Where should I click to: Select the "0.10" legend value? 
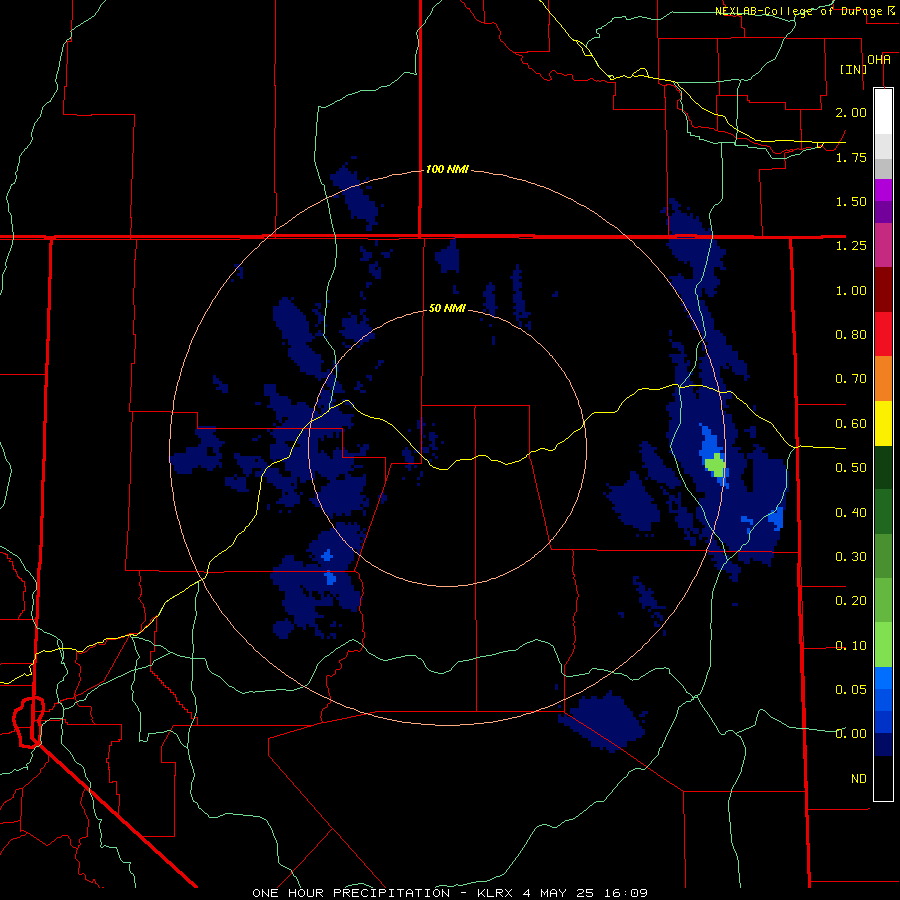pos(851,646)
